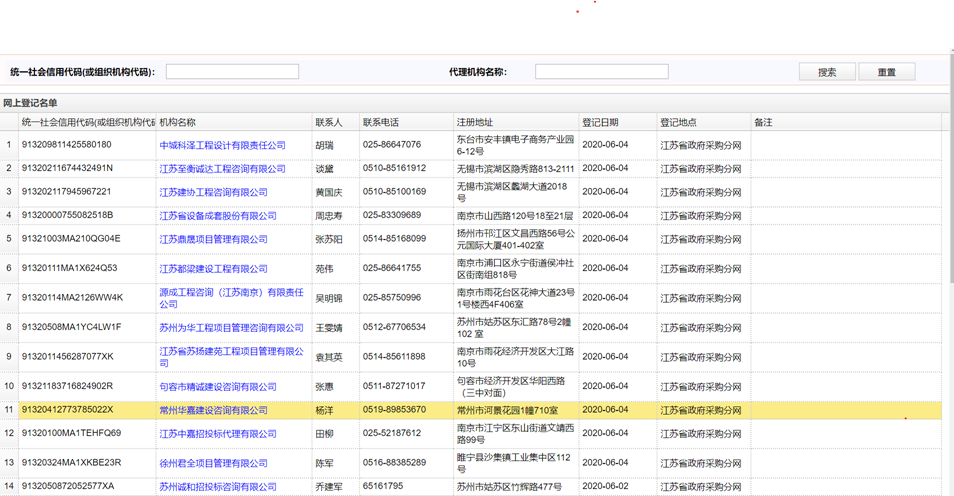954x496 pixels.
Task: Open link 江苏省设备成套股份有限公司
Action: coord(218,216)
